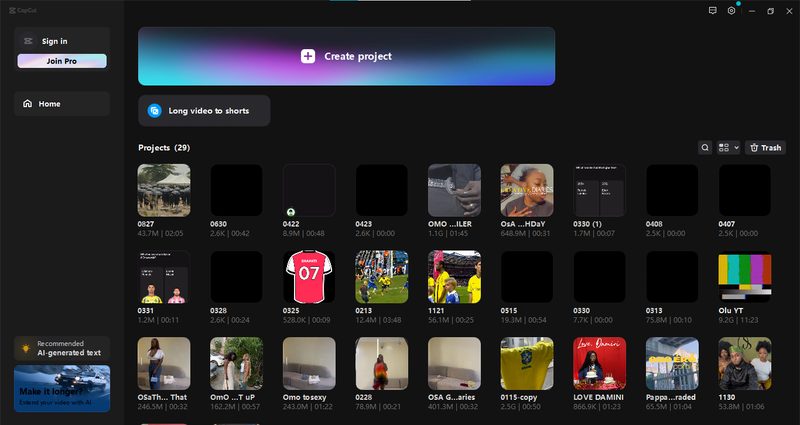Click the 43.7M | 02:05 project info
This screenshot has width=800, height=425.
(x=160, y=234)
